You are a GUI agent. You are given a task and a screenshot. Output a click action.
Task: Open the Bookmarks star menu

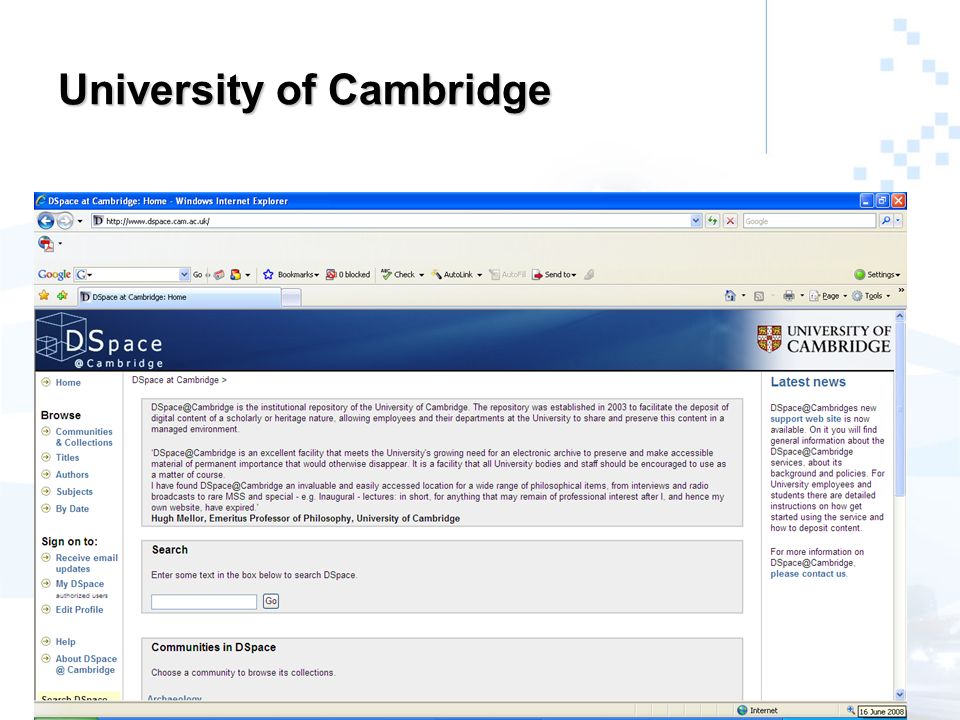[291, 275]
